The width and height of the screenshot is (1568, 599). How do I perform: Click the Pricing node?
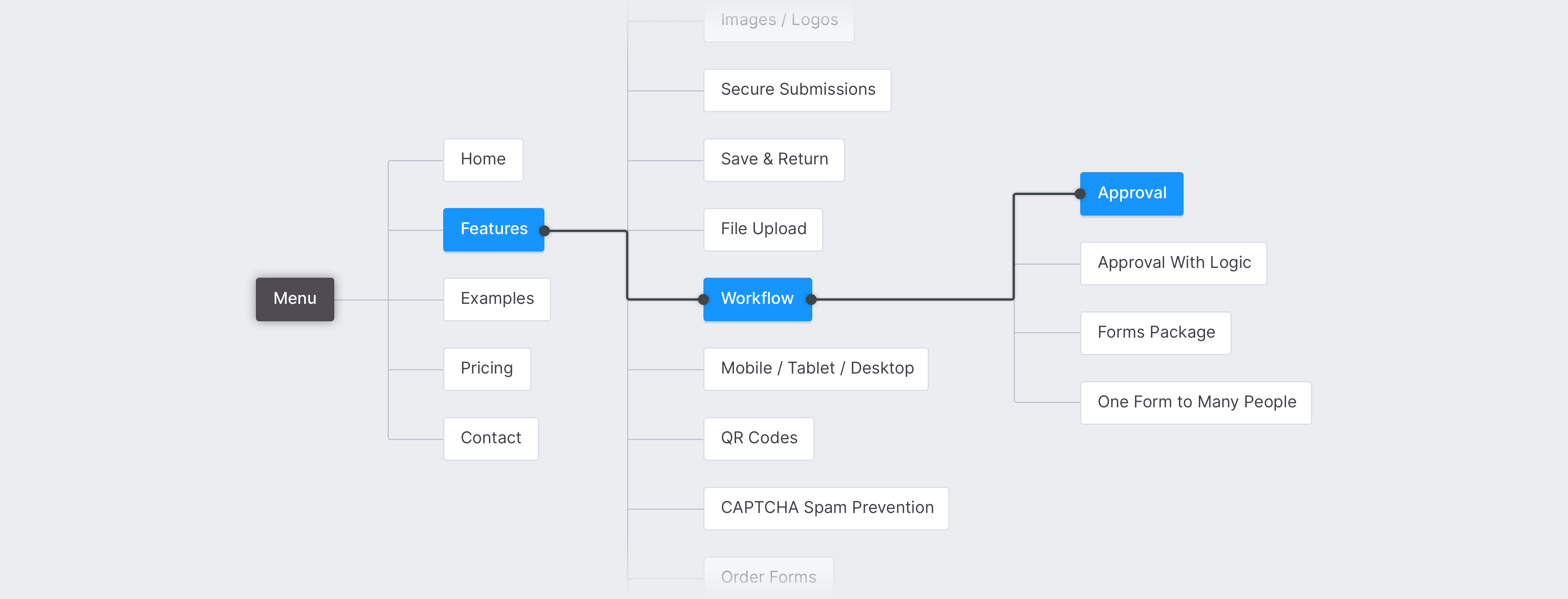click(486, 369)
